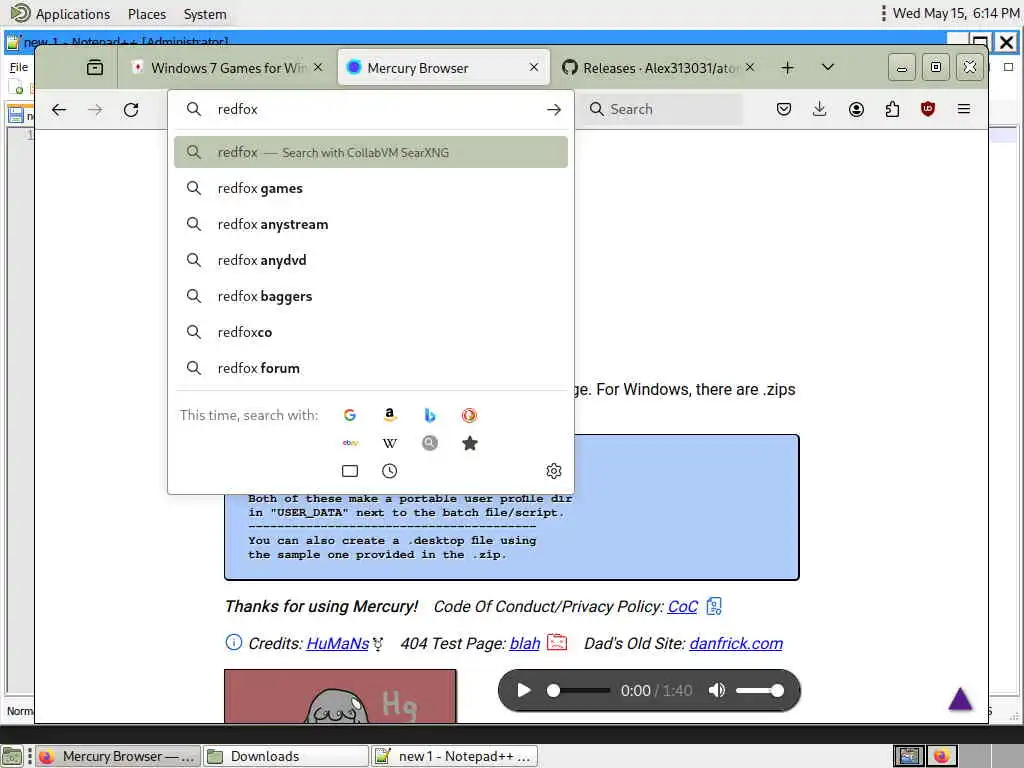
Task: Switch to the Mercury Browser tab
Action: (x=443, y=68)
